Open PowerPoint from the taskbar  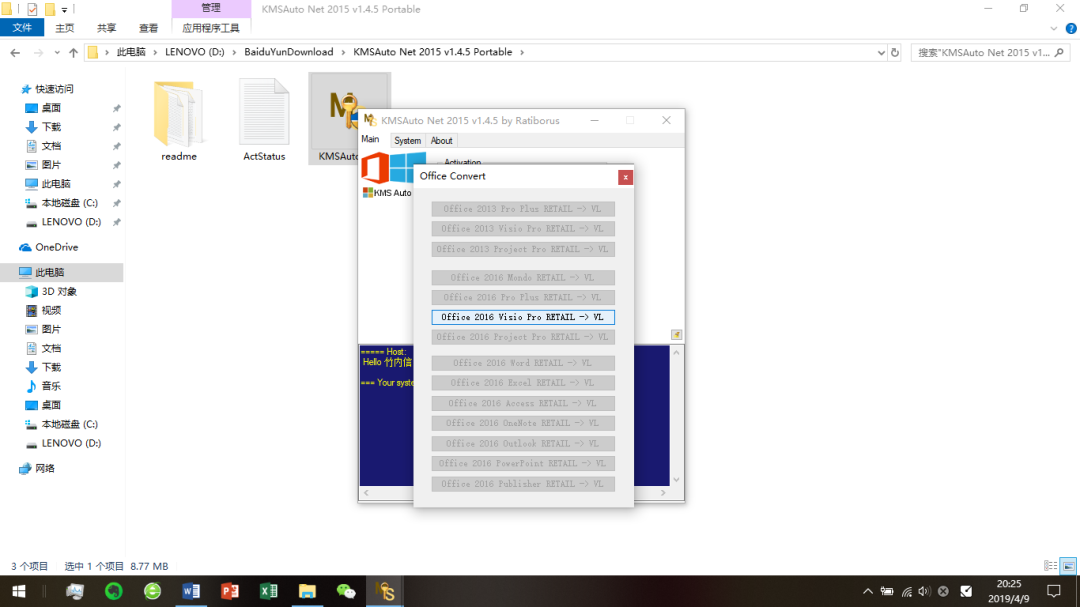point(230,591)
